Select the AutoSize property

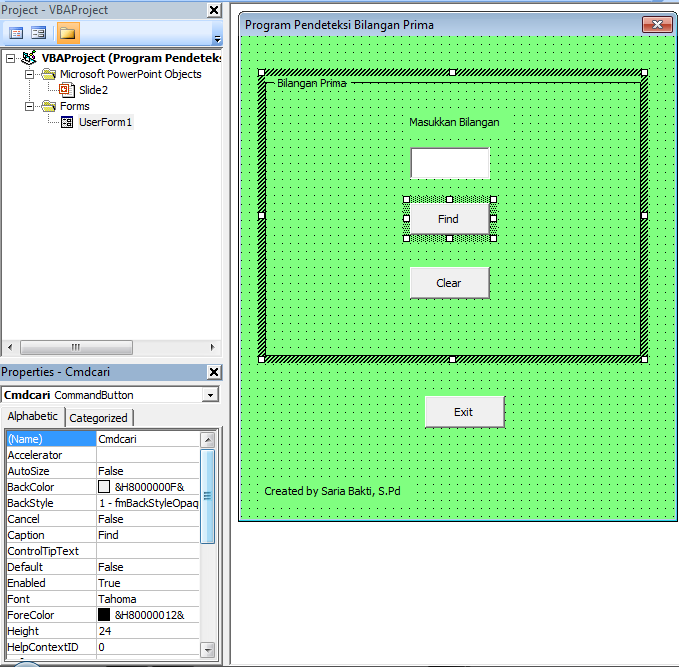tap(103, 471)
